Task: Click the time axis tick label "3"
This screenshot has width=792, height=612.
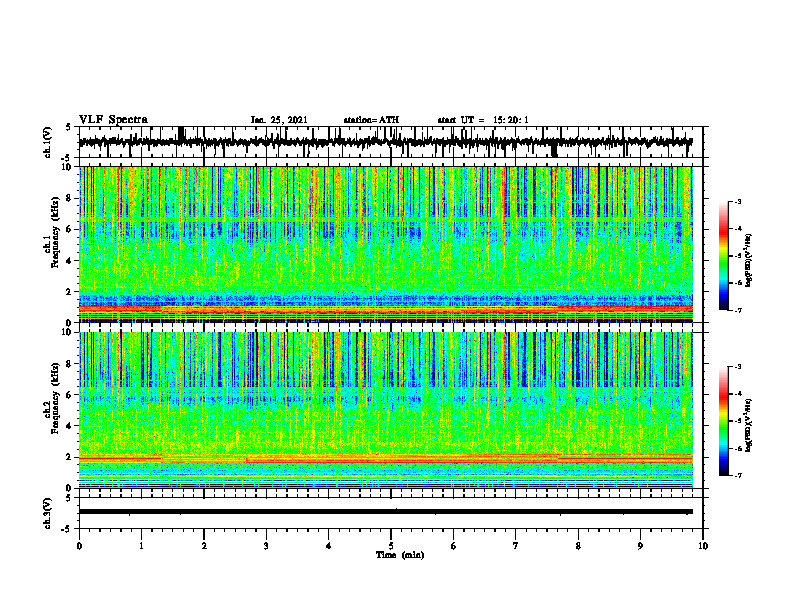Action: 266,546
